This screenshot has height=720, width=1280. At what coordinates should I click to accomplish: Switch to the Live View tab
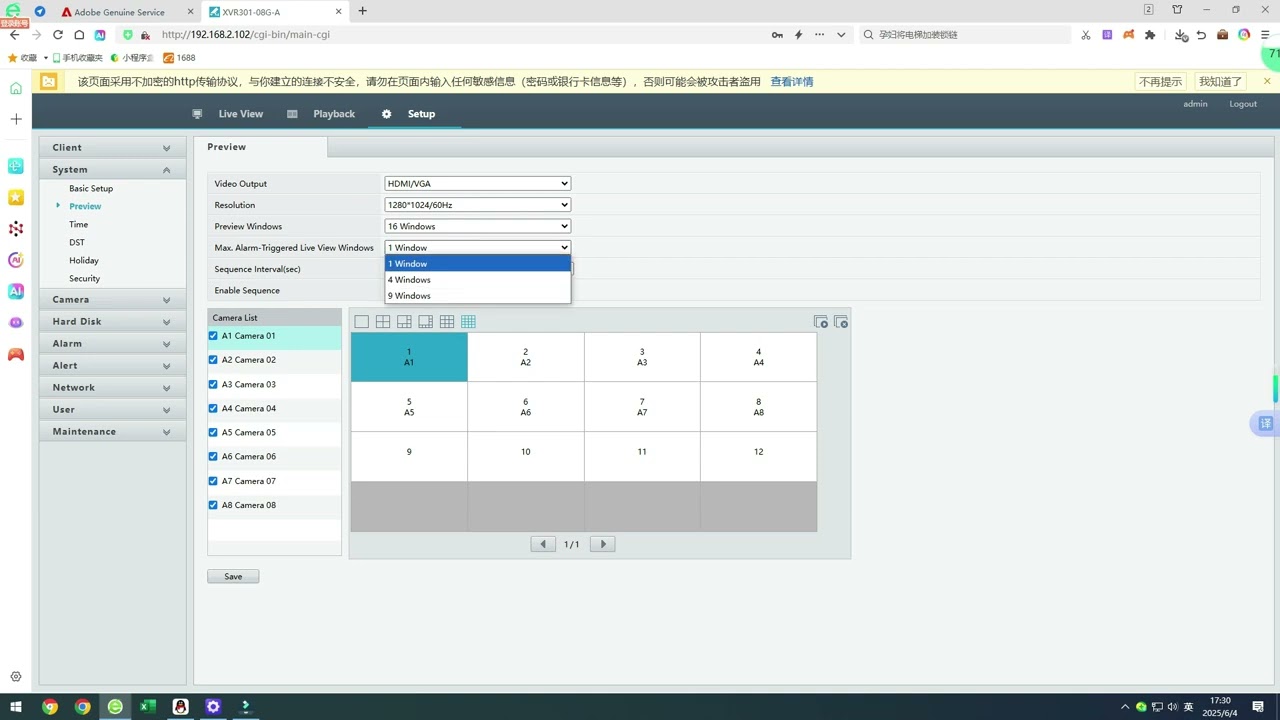(x=240, y=114)
